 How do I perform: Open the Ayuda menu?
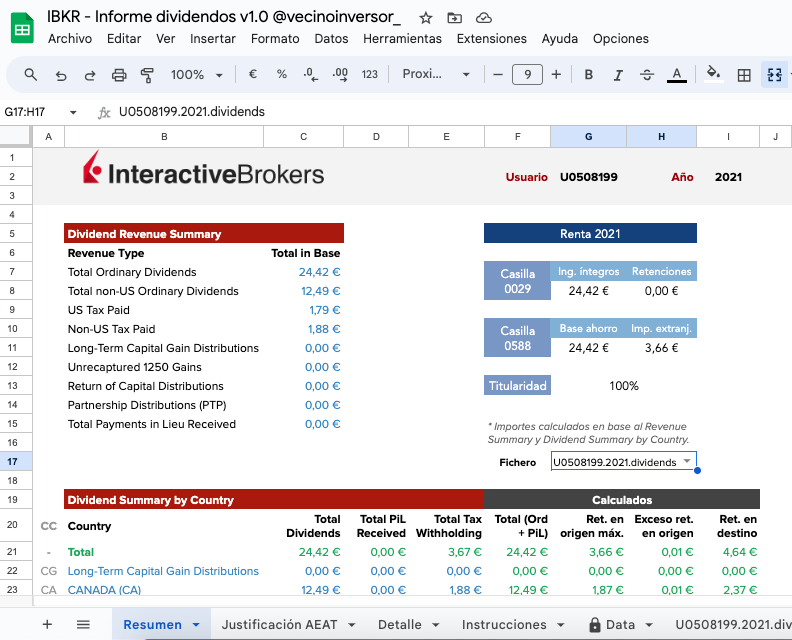pyautogui.click(x=560, y=39)
